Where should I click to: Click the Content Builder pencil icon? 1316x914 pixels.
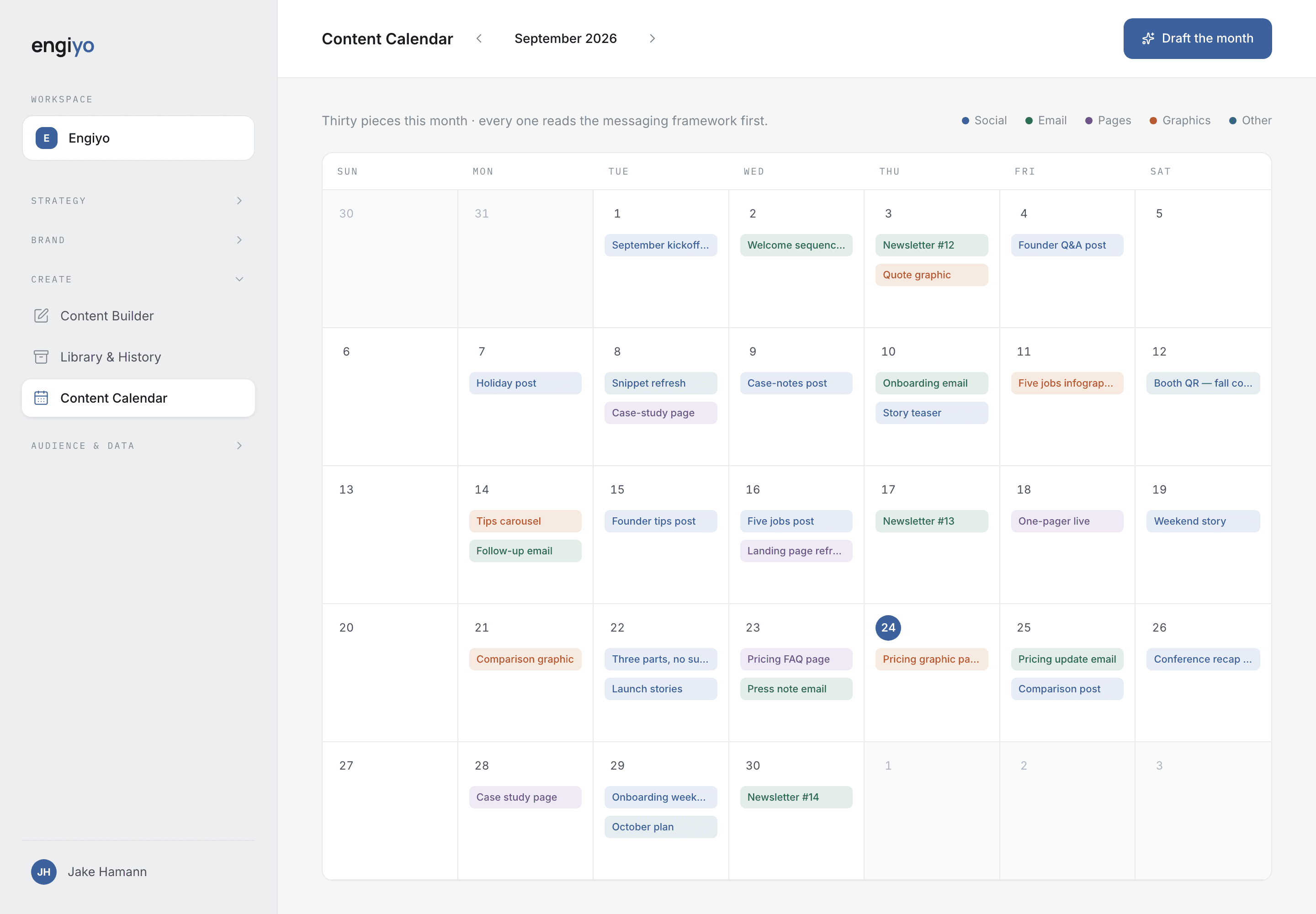[41, 315]
